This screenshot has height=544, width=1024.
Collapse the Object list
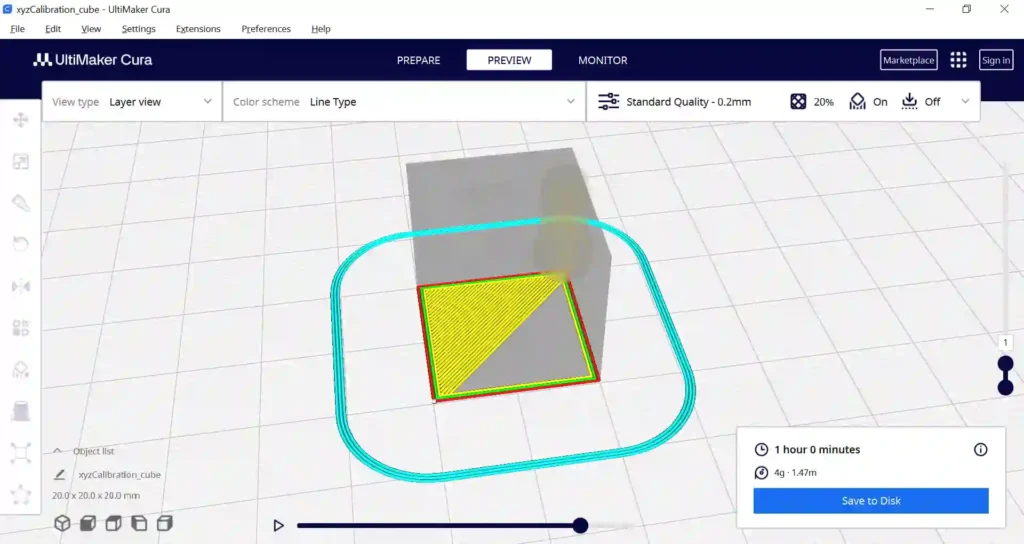57,451
